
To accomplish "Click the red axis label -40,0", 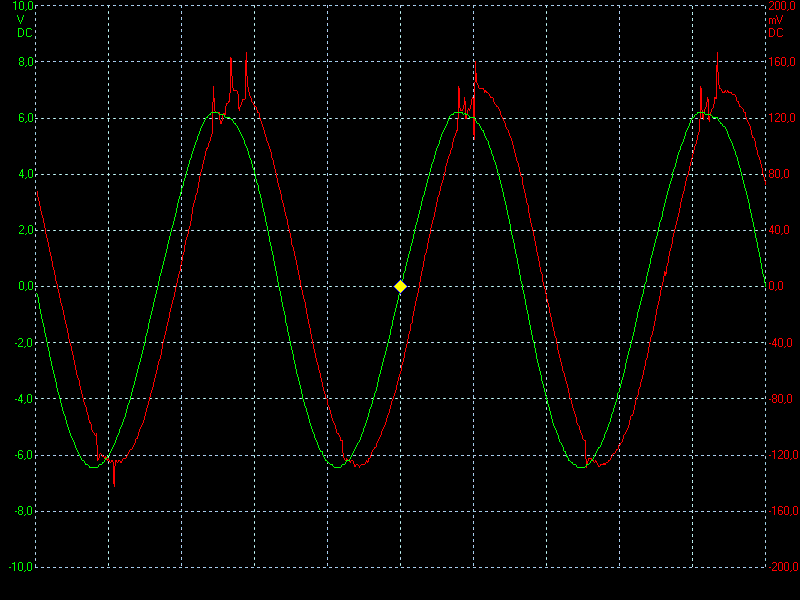I will (781, 343).
